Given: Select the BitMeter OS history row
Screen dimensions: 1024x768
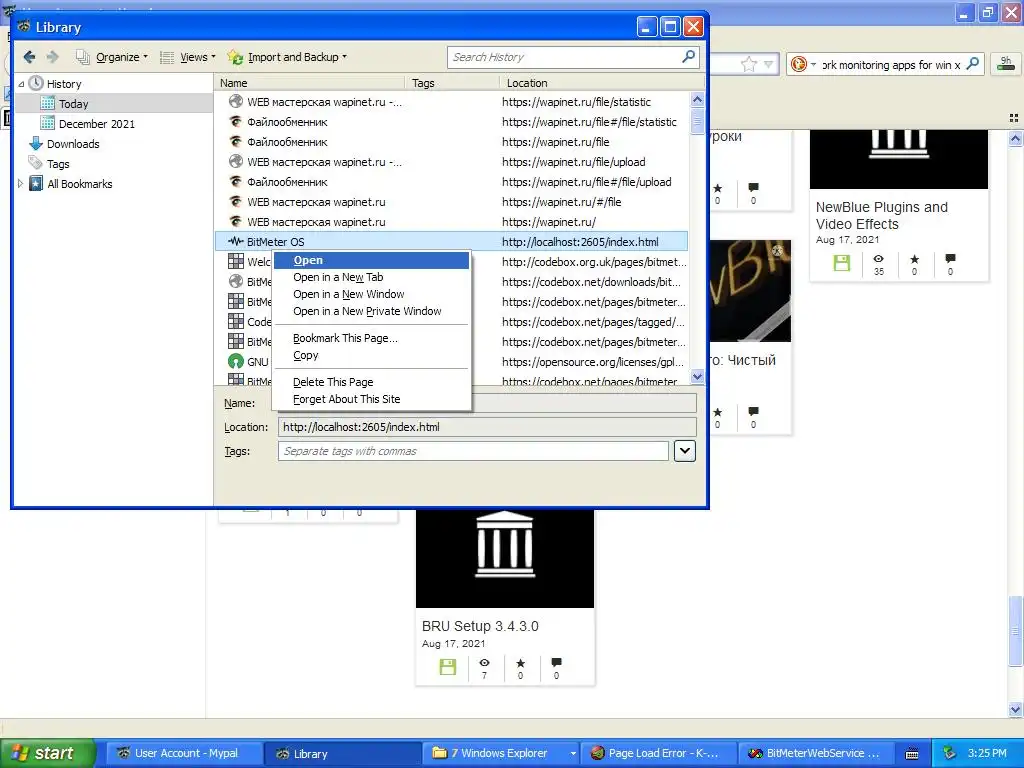Looking at the screenshot, I should 451,242.
